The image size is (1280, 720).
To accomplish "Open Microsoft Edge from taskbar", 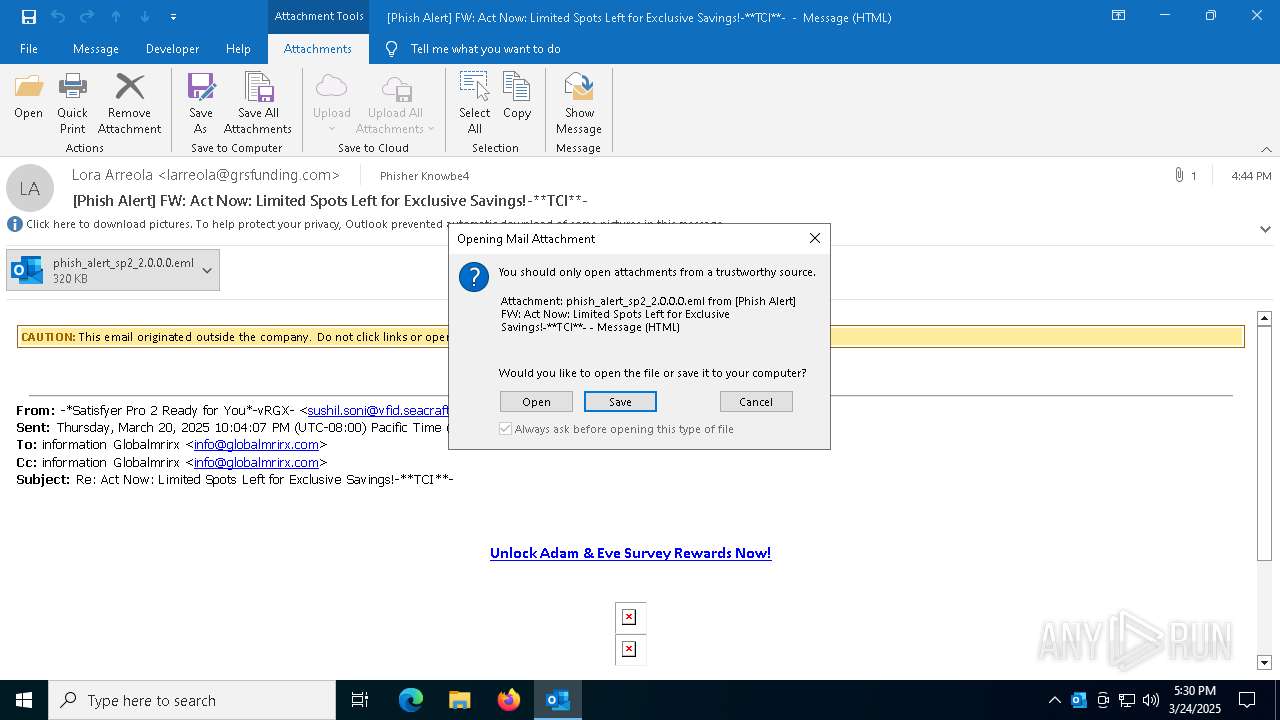I will [411, 700].
